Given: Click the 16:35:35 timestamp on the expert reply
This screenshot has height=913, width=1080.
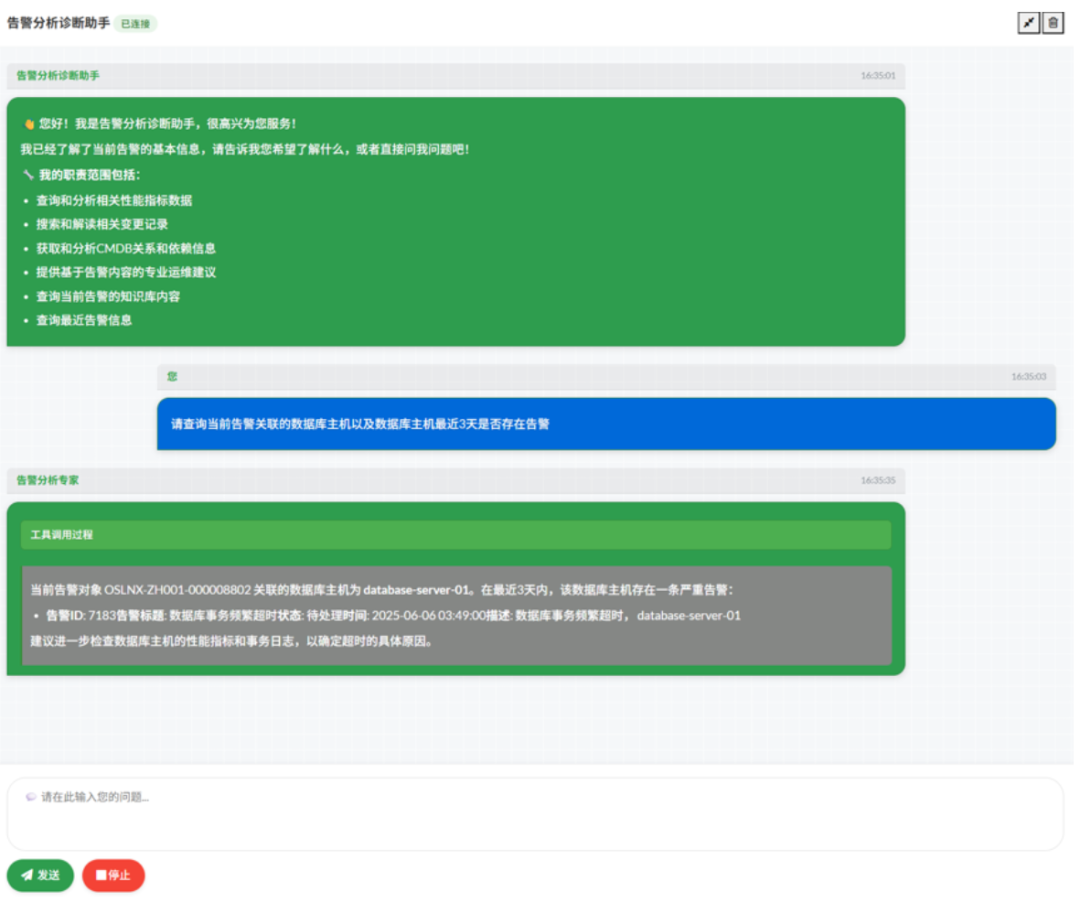Looking at the screenshot, I should [877, 481].
